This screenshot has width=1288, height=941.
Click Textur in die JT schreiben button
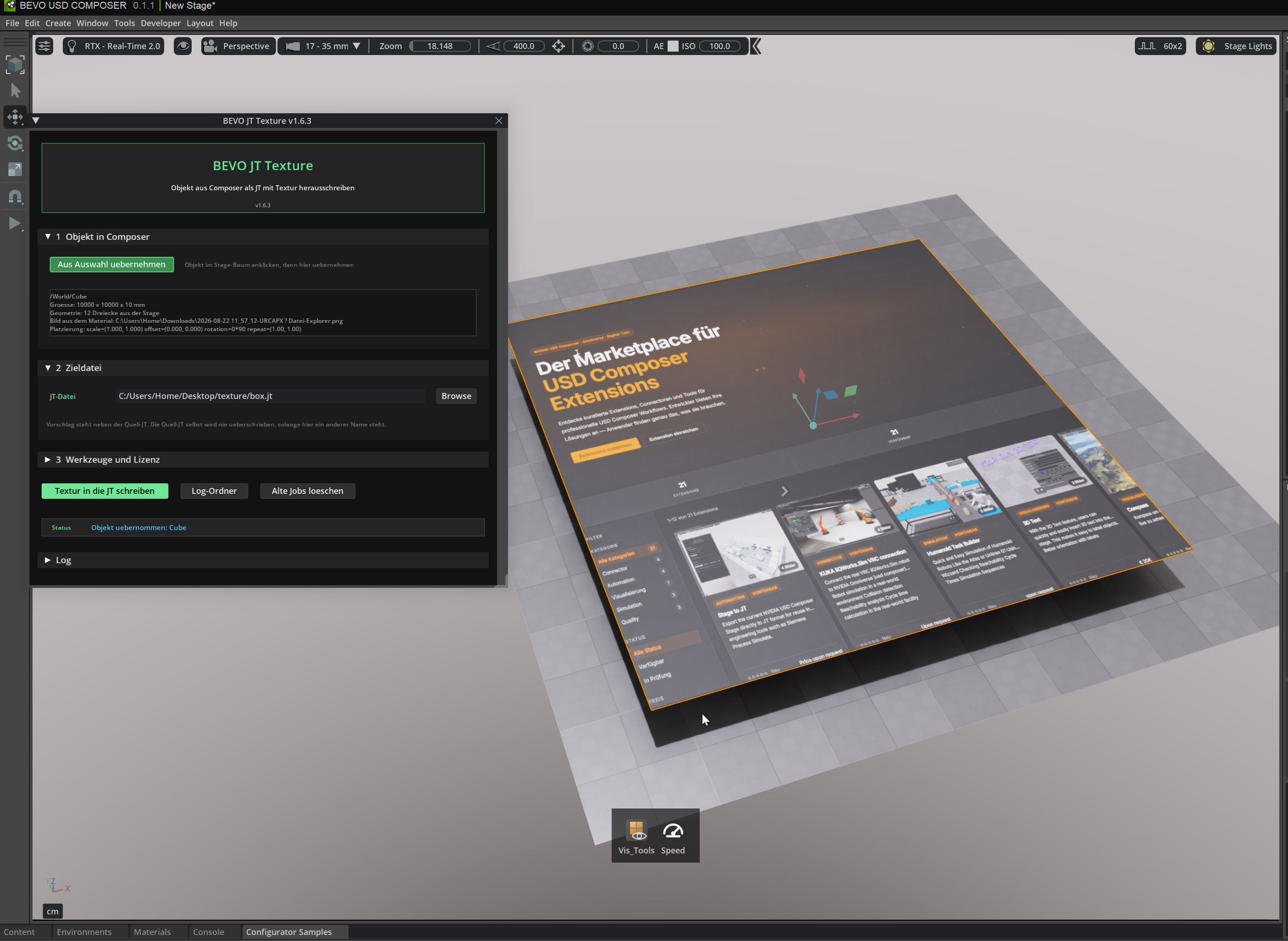point(105,491)
